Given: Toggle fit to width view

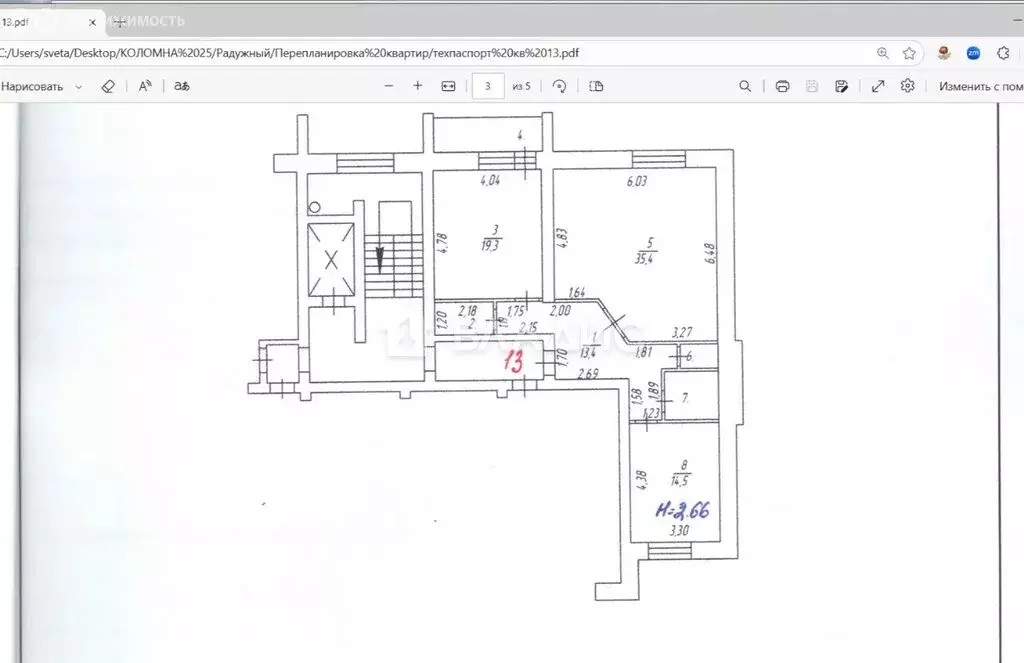Looking at the screenshot, I should pos(448,86).
